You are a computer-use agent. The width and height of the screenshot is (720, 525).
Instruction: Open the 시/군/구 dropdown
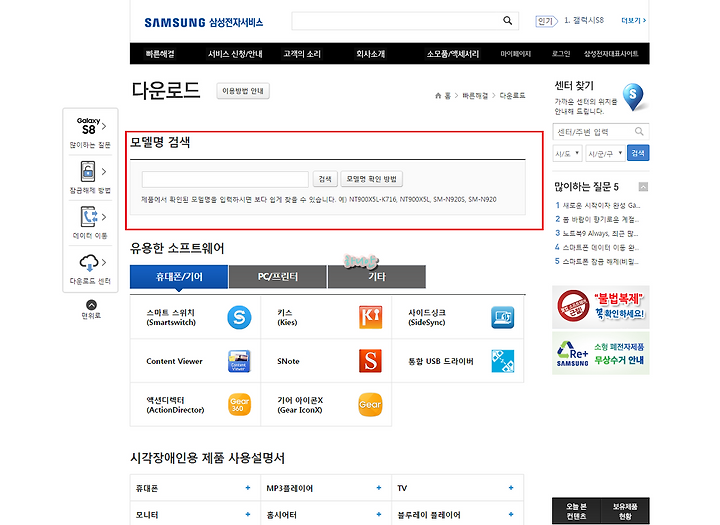[605, 153]
